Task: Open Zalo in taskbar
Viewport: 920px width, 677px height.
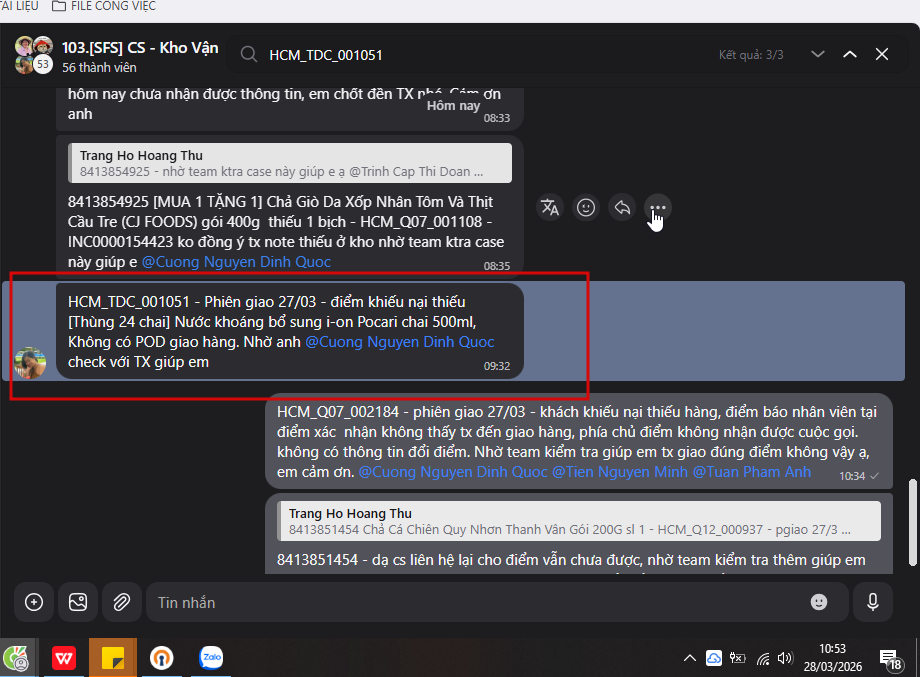Action: pos(211,658)
